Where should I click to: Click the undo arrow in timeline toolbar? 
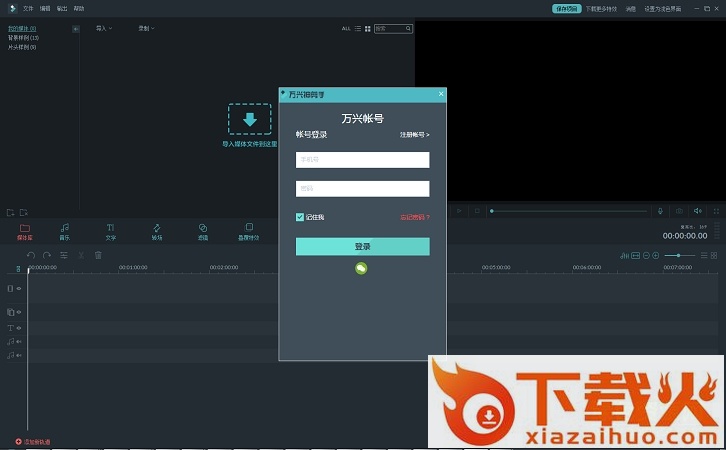[x=31, y=255]
